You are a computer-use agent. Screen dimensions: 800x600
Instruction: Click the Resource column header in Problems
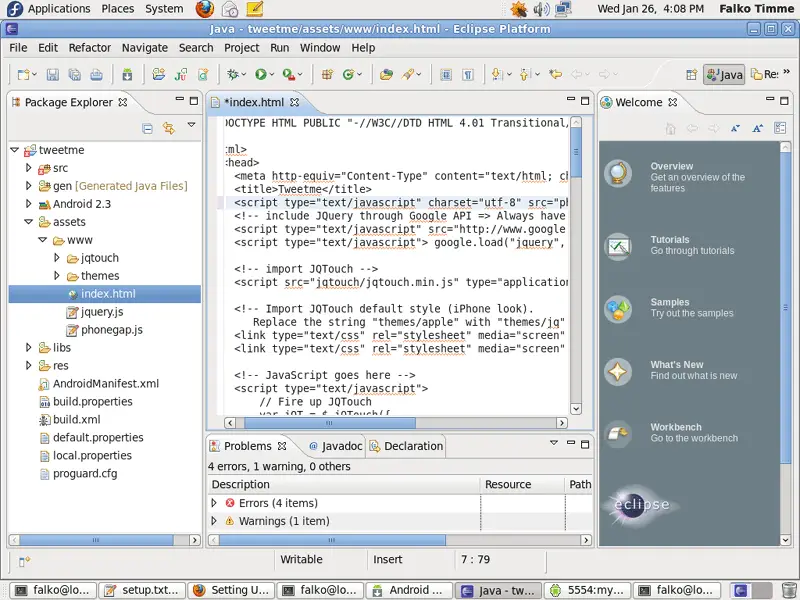point(522,484)
